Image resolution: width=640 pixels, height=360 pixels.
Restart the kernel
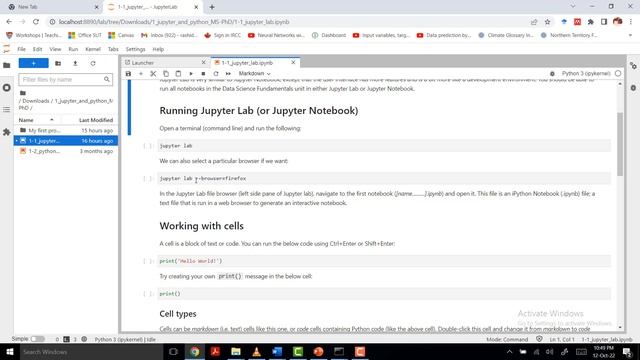click(x=216, y=73)
